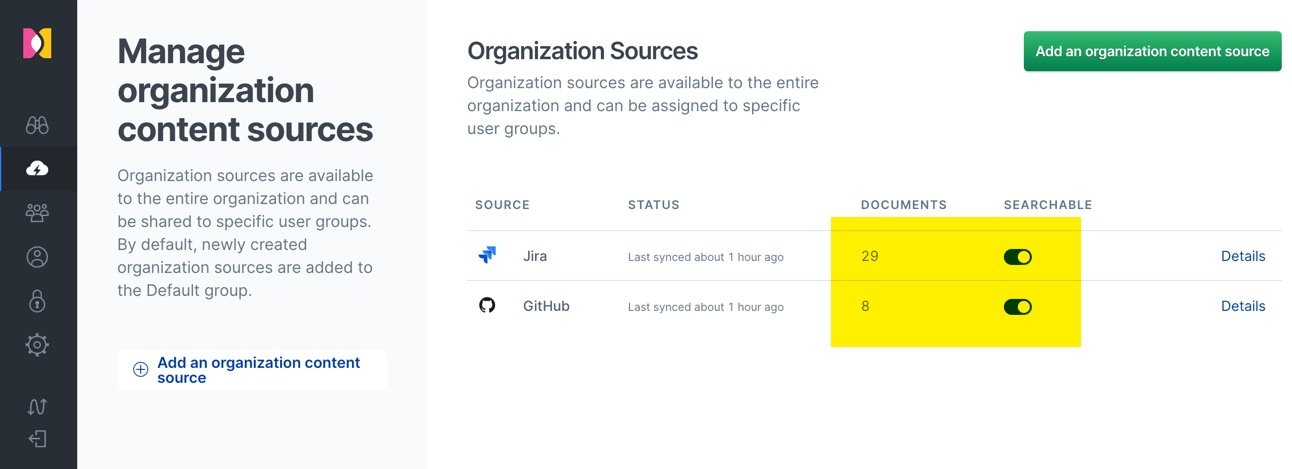Click the GitHub logo icon
Screen dimensions: 1292x469
(487, 306)
